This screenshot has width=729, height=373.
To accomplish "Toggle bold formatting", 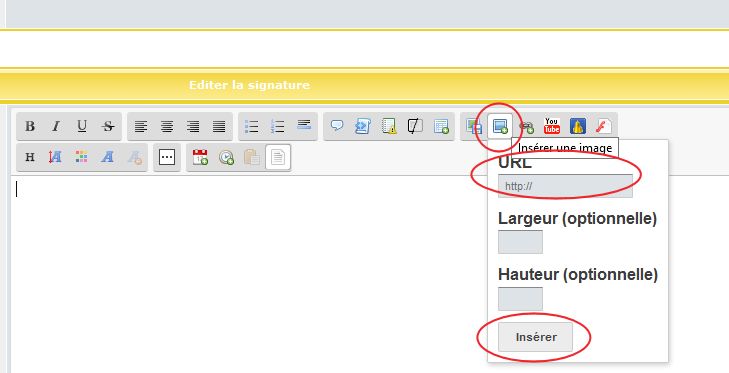I will (30, 126).
